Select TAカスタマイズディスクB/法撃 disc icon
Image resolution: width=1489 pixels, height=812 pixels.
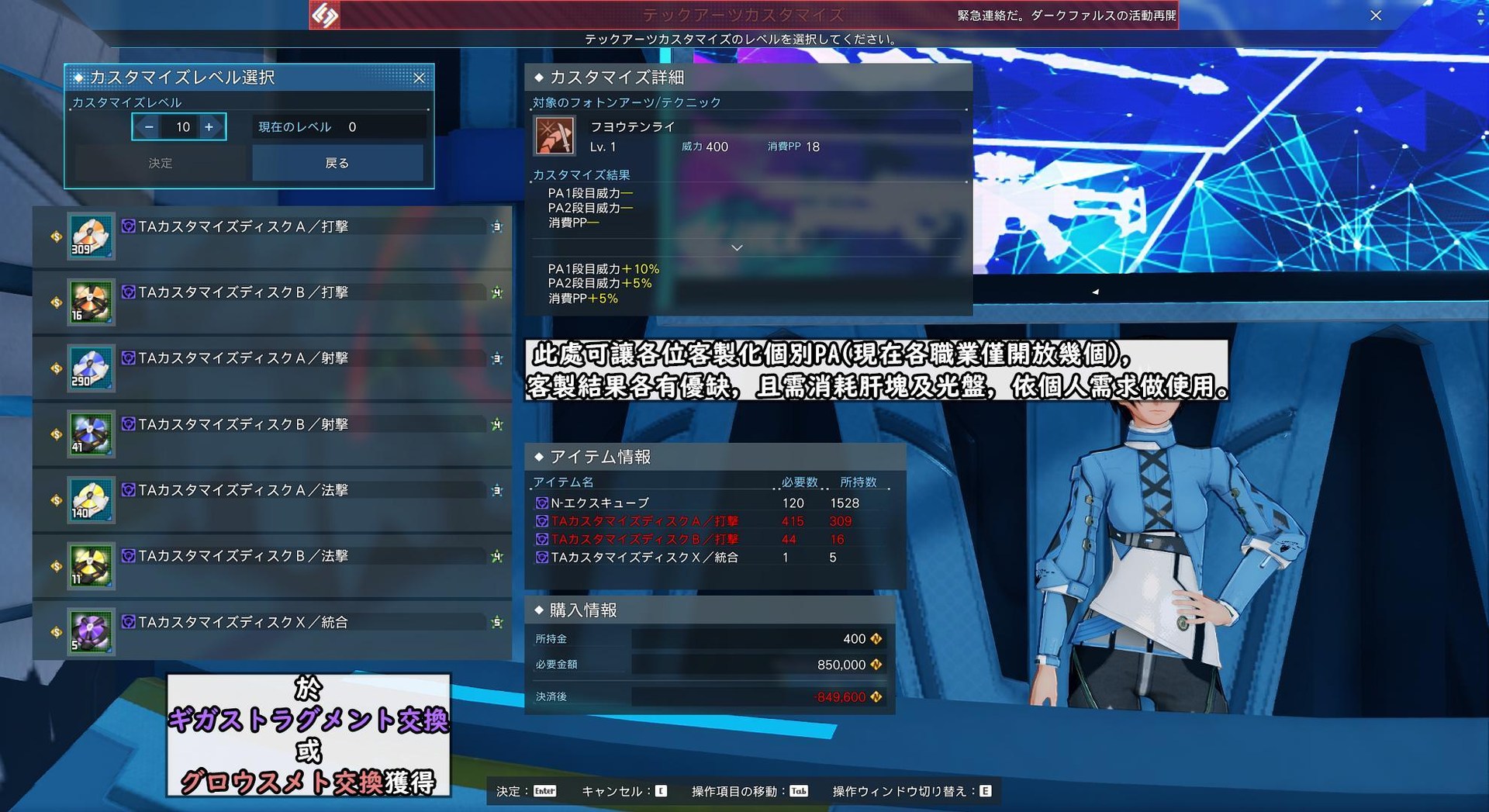[x=91, y=565]
